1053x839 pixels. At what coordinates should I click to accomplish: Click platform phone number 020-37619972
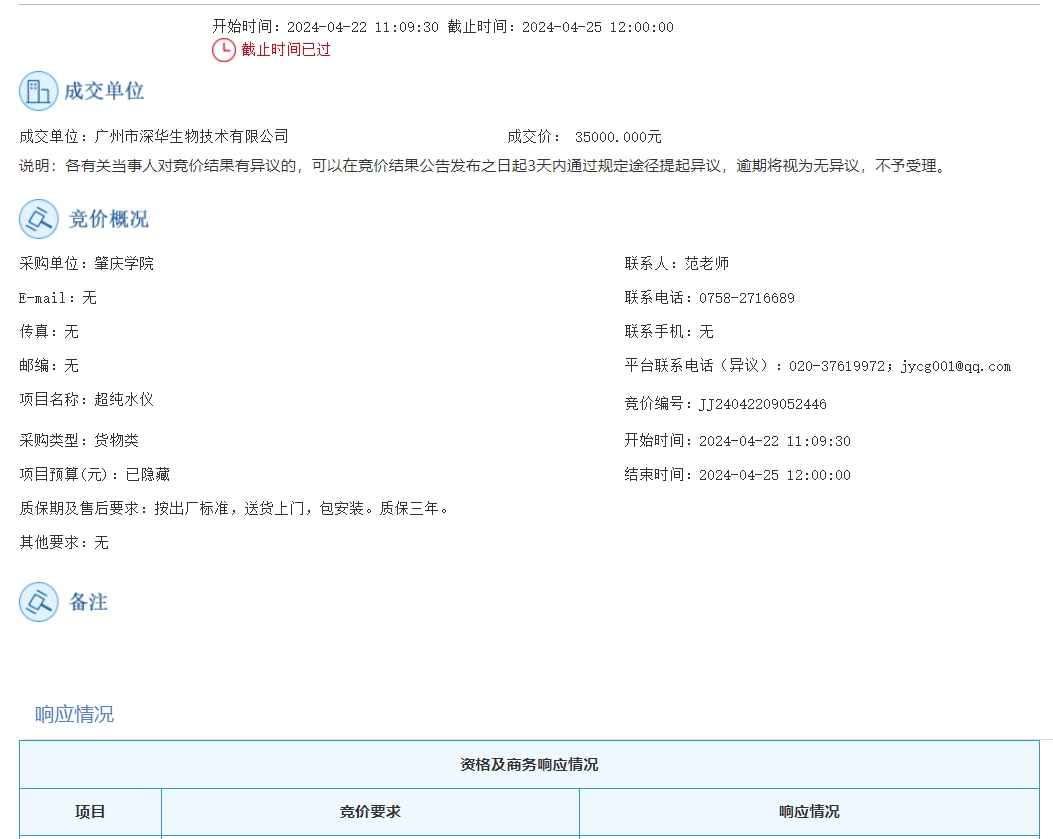coord(836,366)
